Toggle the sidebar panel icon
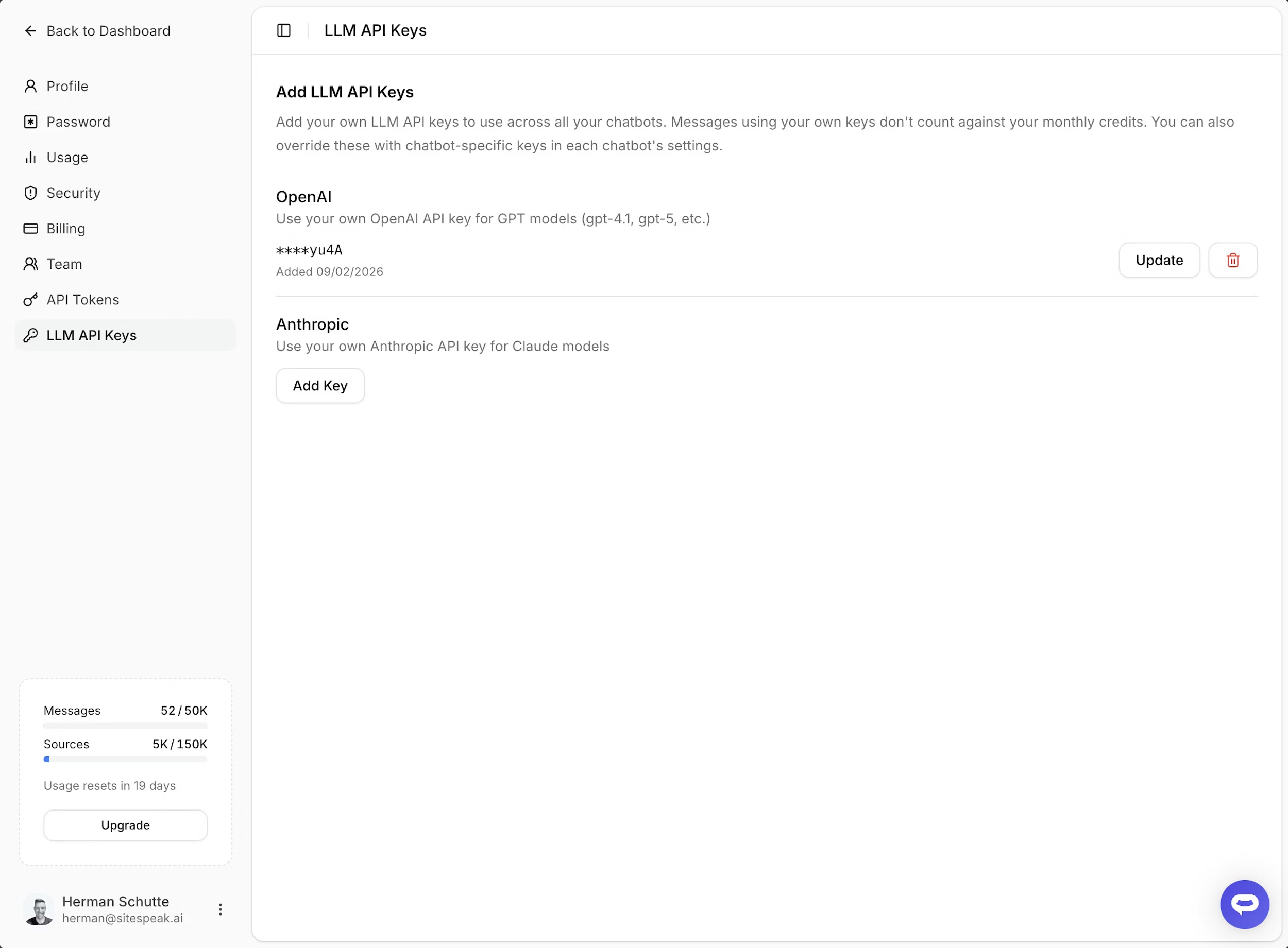This screenshot has height=948, width=1288. (283, 30)
